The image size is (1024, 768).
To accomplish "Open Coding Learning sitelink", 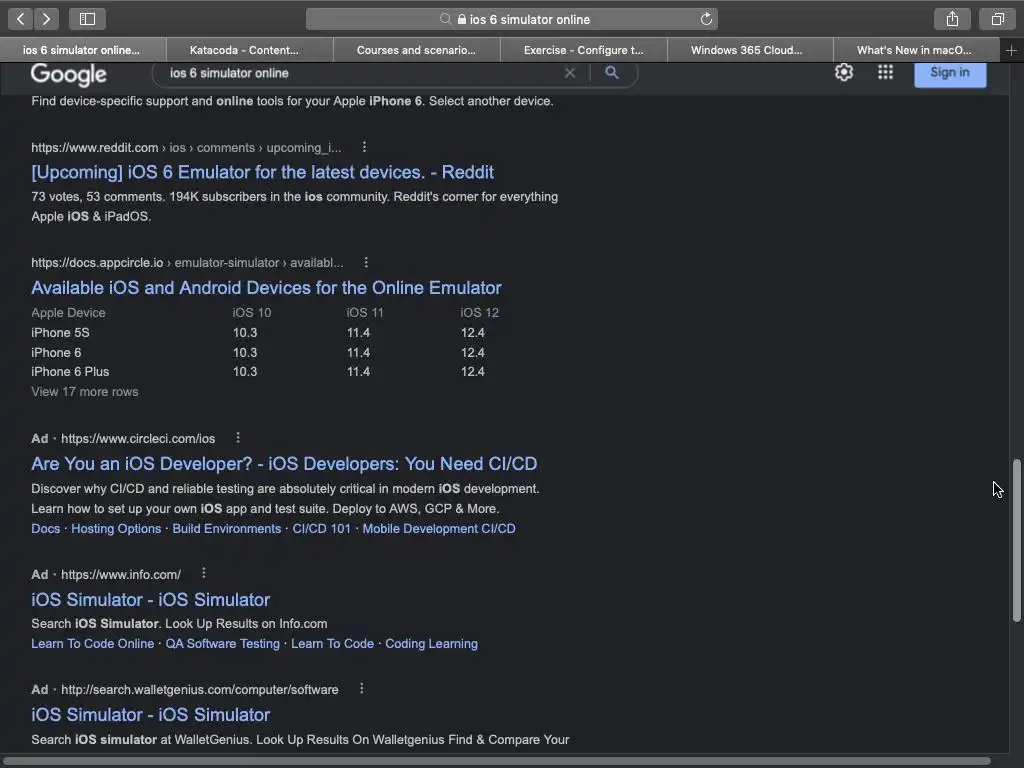I will pyautogui.click(x=431, y=644).
